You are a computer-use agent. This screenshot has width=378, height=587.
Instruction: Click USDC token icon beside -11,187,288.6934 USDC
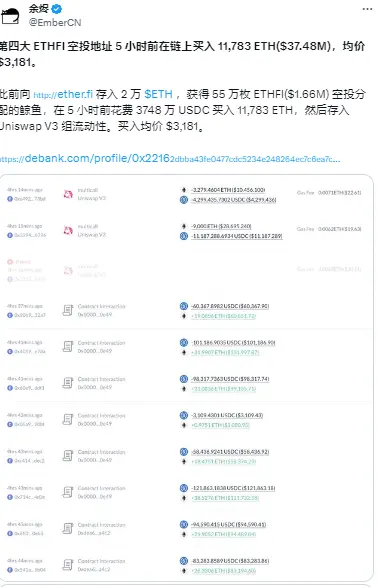pyautogui.click(x=184, y=236)
